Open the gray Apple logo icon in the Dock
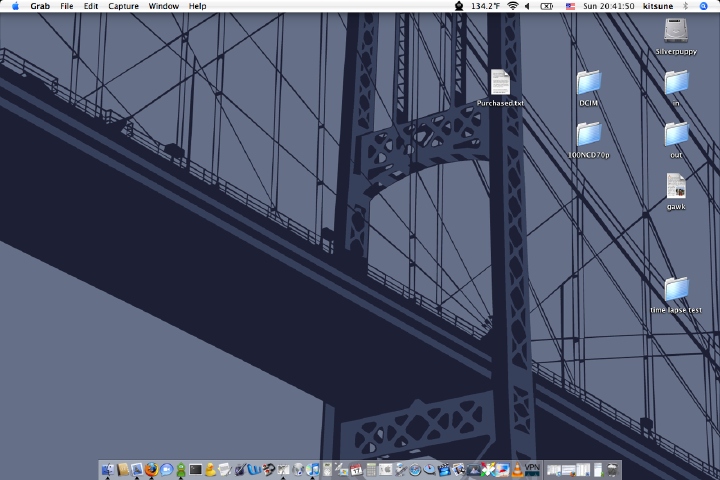Image resolution: width=720 pixels, height=480 pixels. coord(386,469)
